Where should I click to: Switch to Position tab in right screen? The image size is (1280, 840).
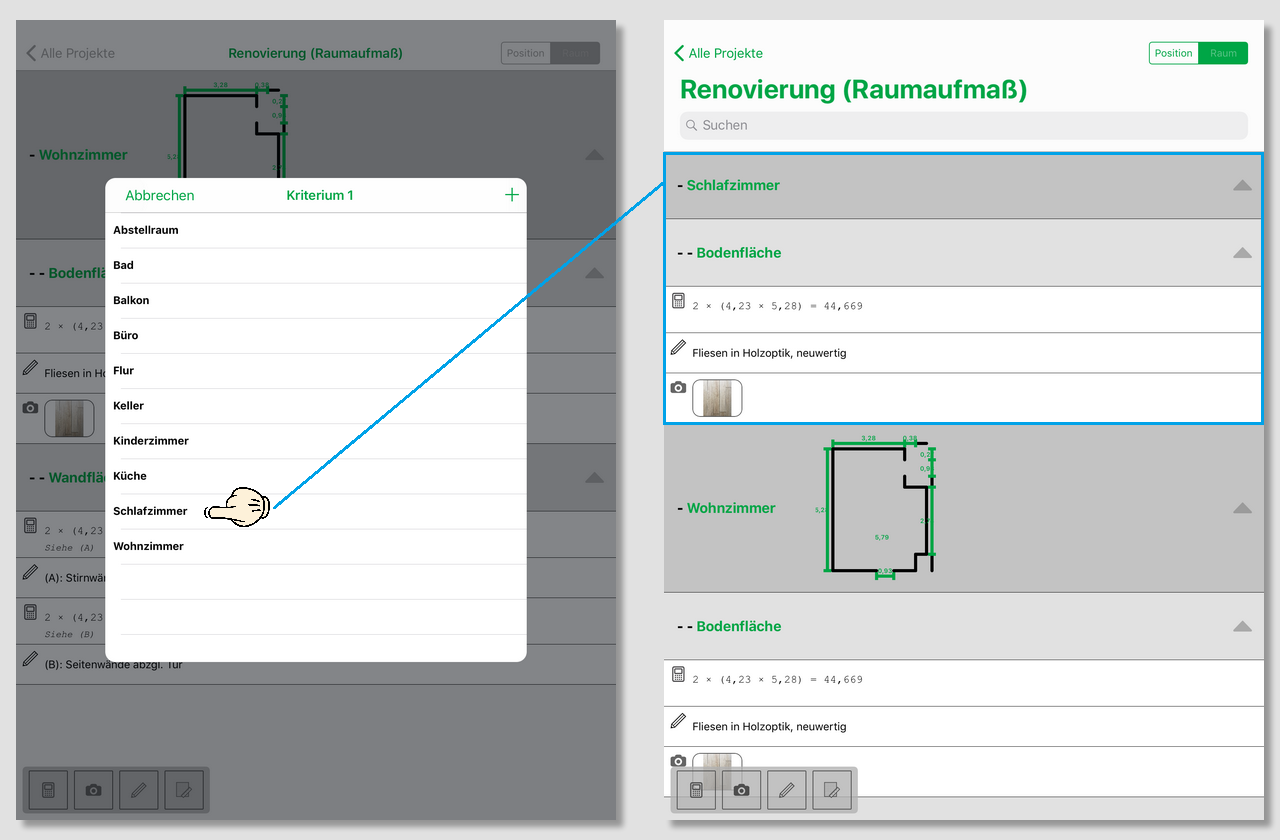click(1173, 53)
